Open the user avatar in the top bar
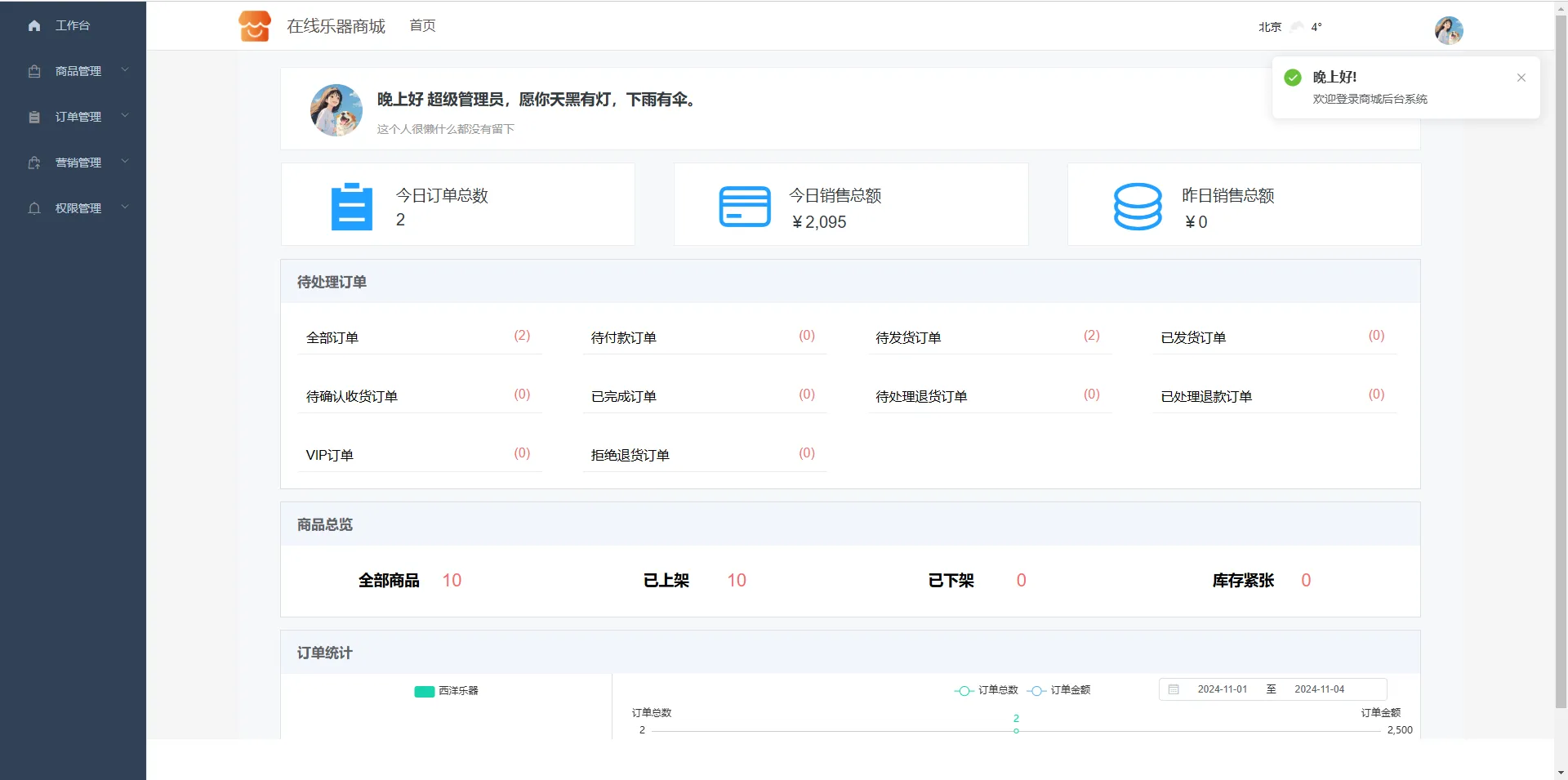Viewport: 1568px width, 780px height. 1448,31
